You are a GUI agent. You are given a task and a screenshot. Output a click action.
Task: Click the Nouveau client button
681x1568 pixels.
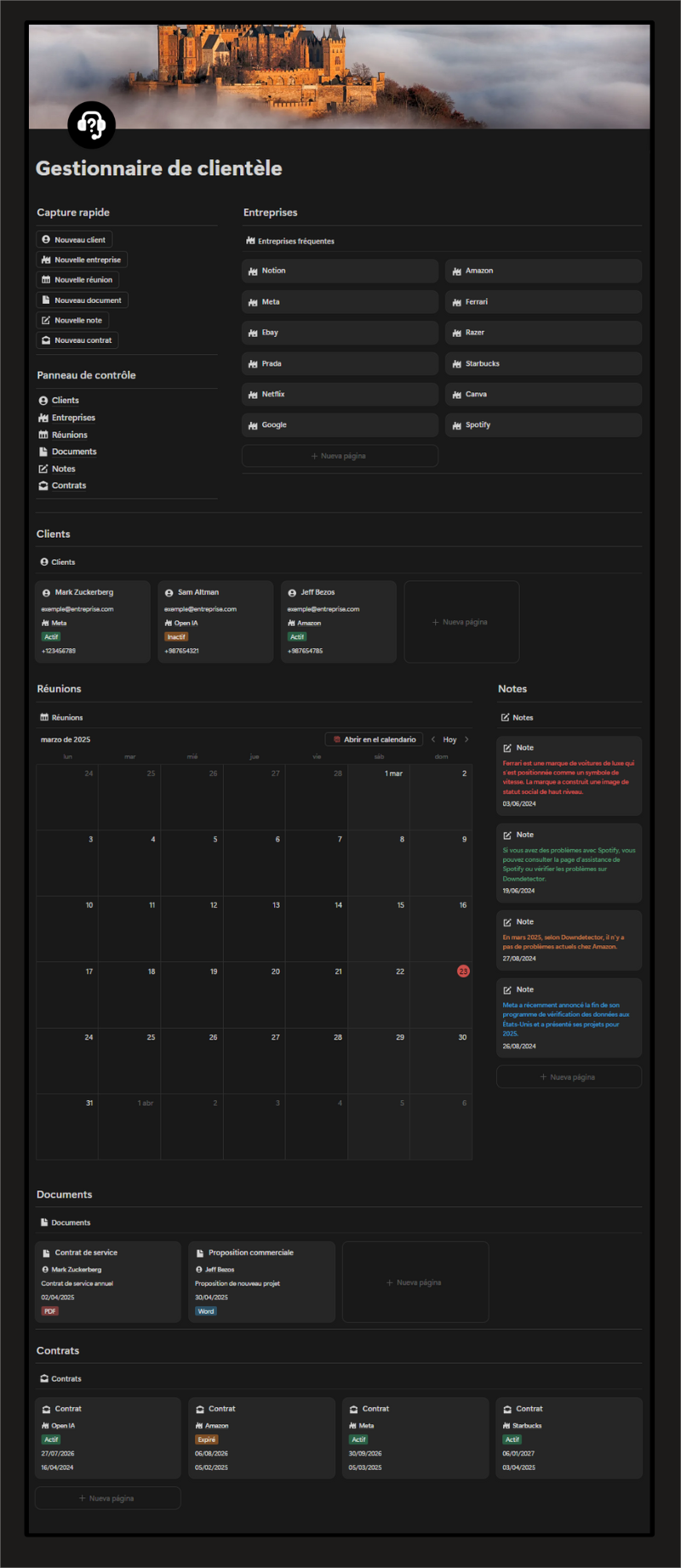coord(74,240)
